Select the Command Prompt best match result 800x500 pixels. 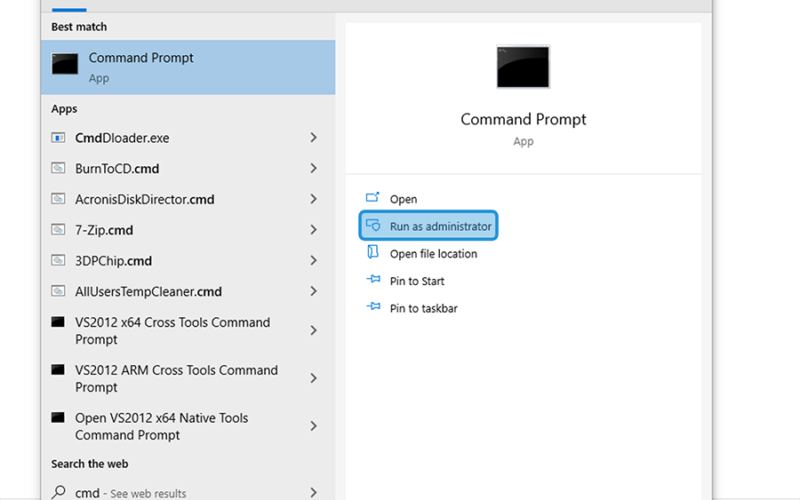click(x=188, y=67)
